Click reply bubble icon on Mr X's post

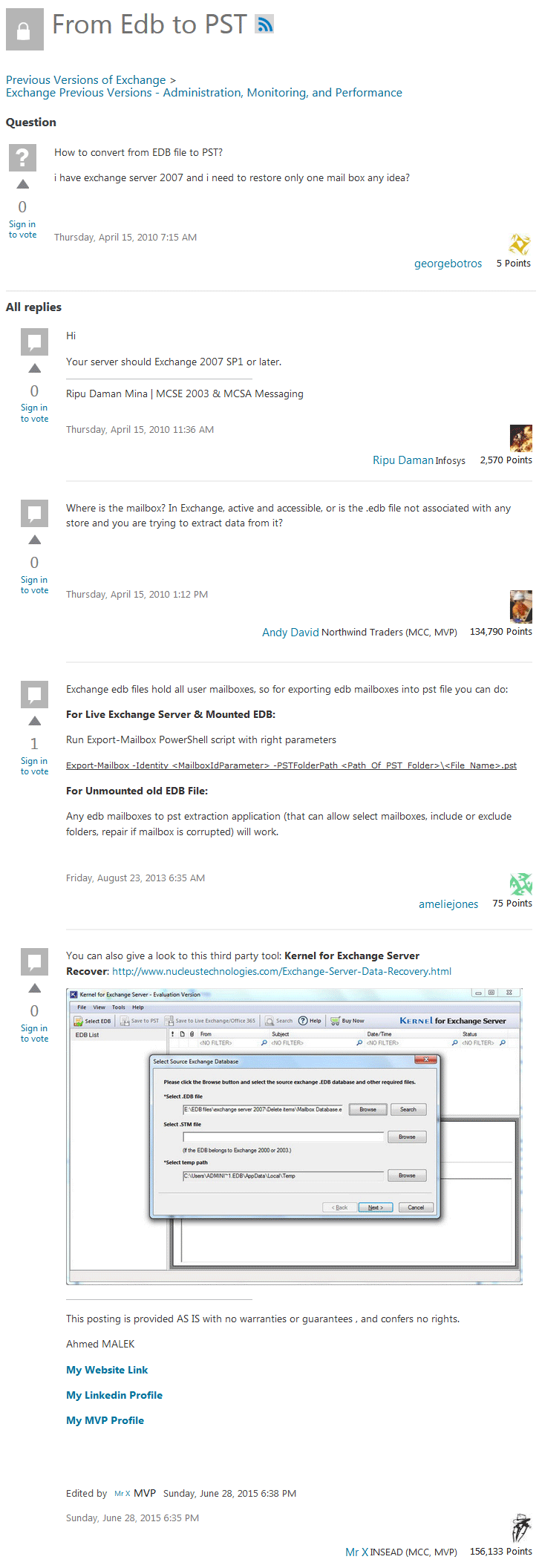pyautogui.click(x=35, y=961)
